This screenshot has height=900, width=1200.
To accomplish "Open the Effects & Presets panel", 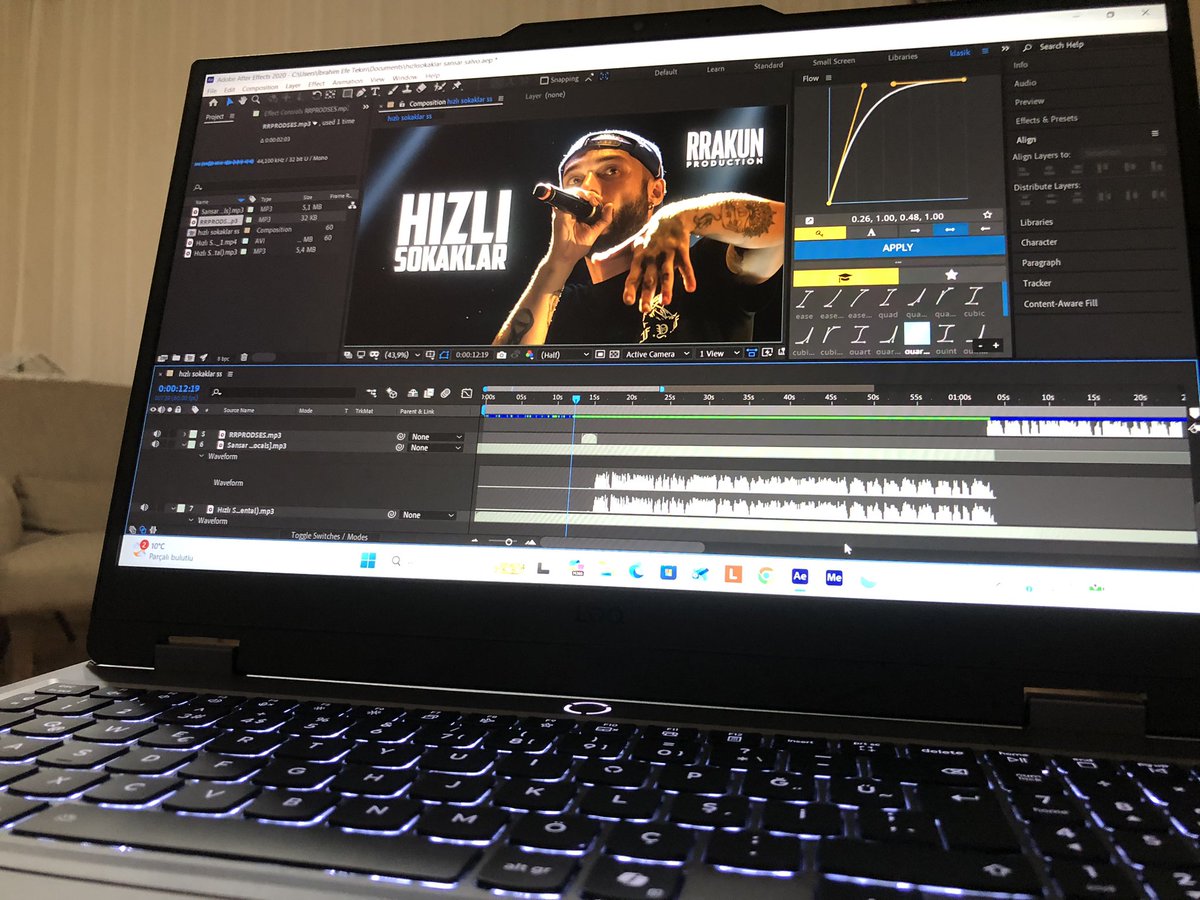I will [x=1046, y=119].
